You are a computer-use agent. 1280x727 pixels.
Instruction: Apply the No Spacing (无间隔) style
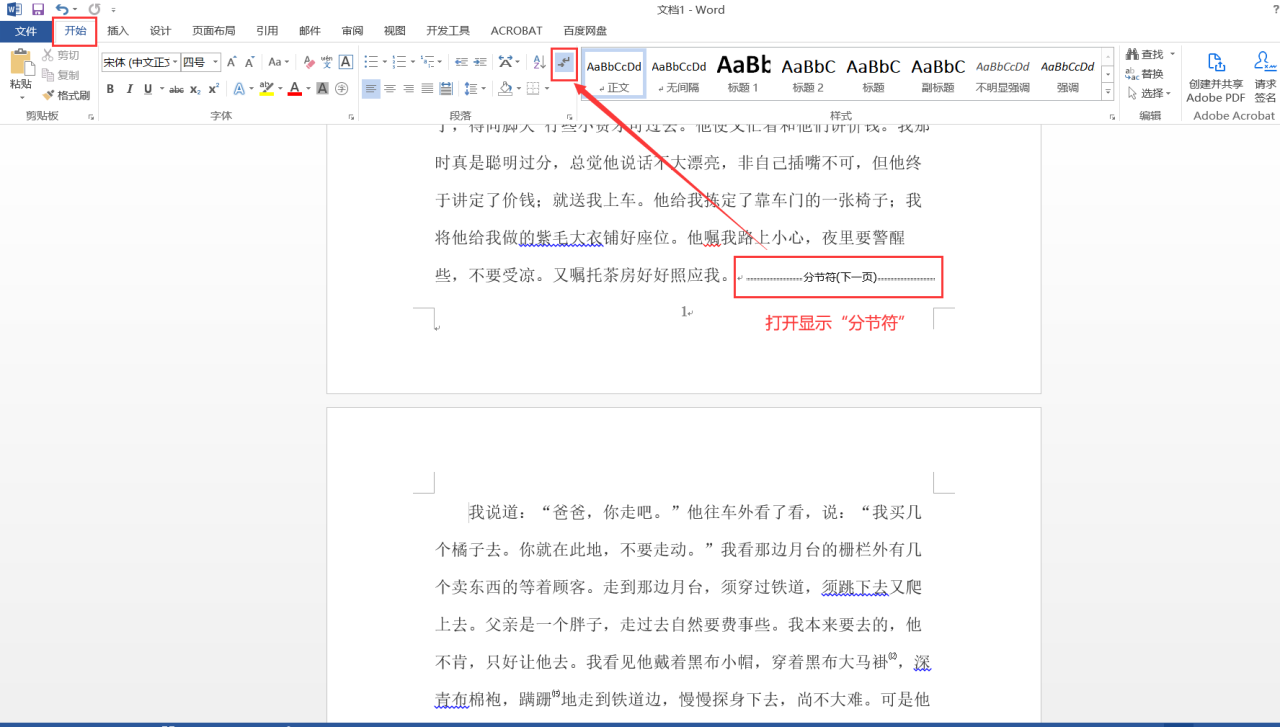coord(678,74)
